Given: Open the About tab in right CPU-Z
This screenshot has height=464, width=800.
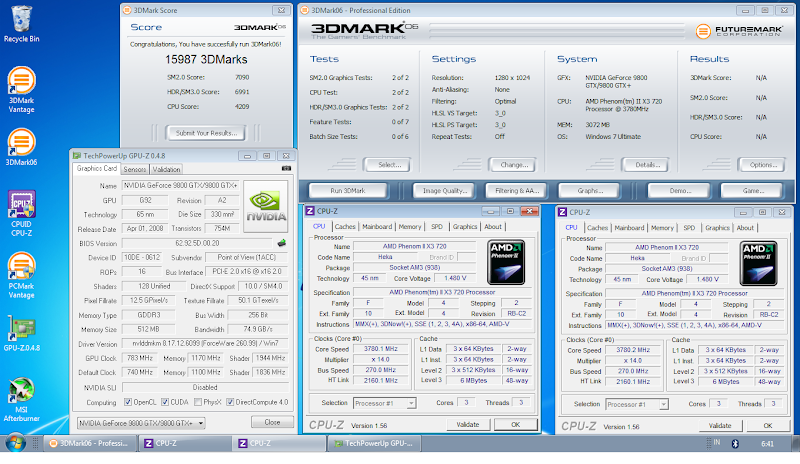Looking at the screenshot, I should [x=745, y=228].
